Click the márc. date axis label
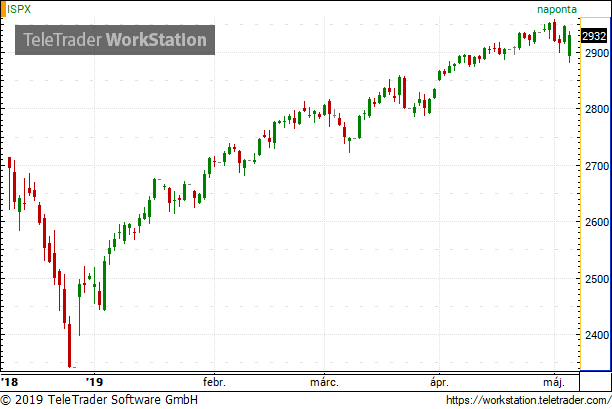This screenshot has height=409, width=612. (324, 382)
